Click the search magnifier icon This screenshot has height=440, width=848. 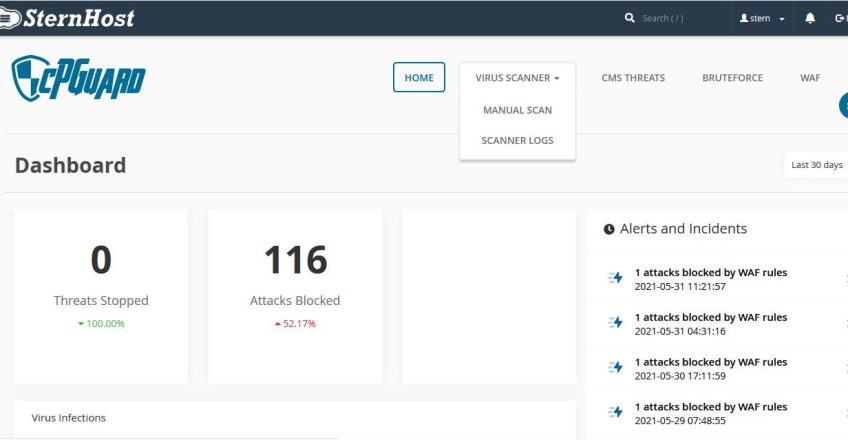[629, 18]
